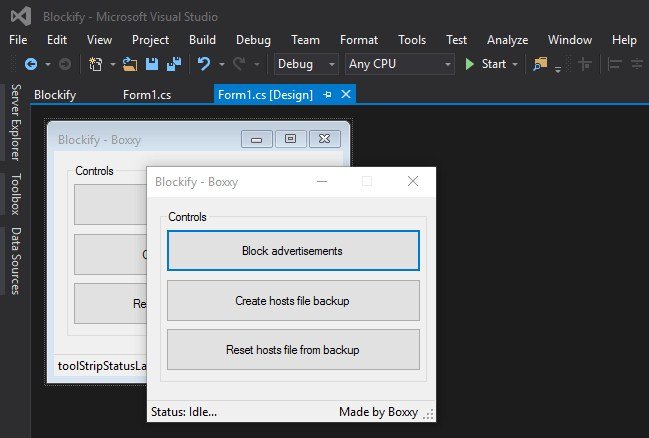The image size is (649, 438).
Task: Select toolStripStatusLabel in the designer form
Action: coord(102,366)
